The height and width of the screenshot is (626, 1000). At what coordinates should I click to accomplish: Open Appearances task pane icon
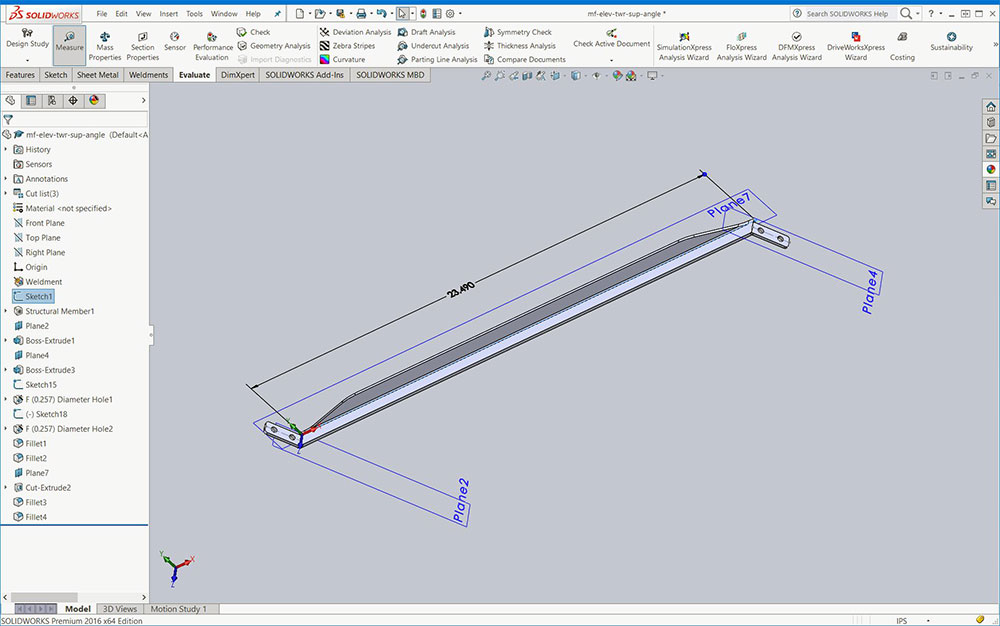[x=990, y=169]
